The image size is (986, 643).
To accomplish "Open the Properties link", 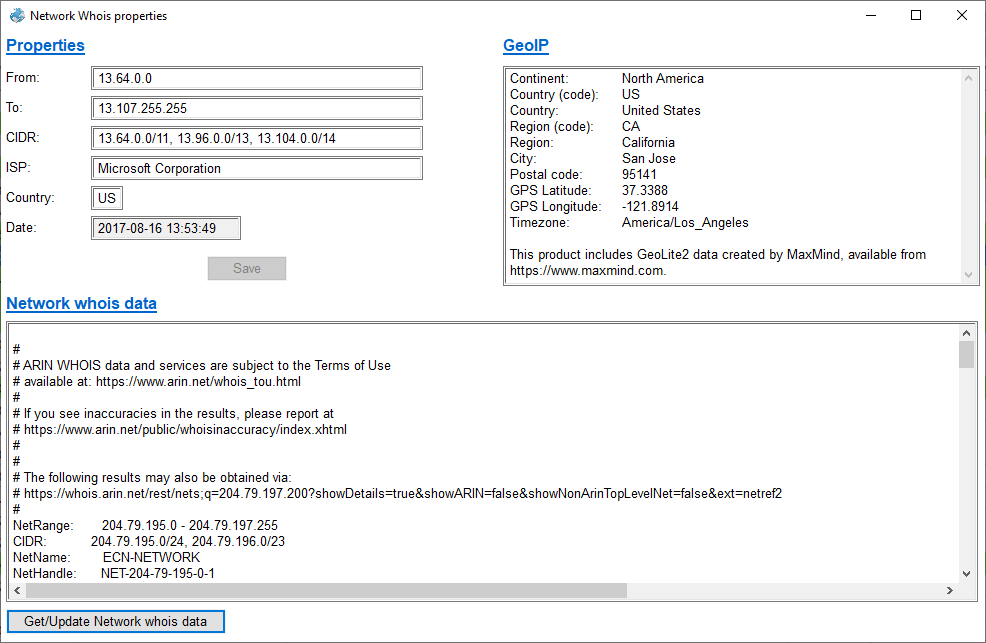I will 45,45.
